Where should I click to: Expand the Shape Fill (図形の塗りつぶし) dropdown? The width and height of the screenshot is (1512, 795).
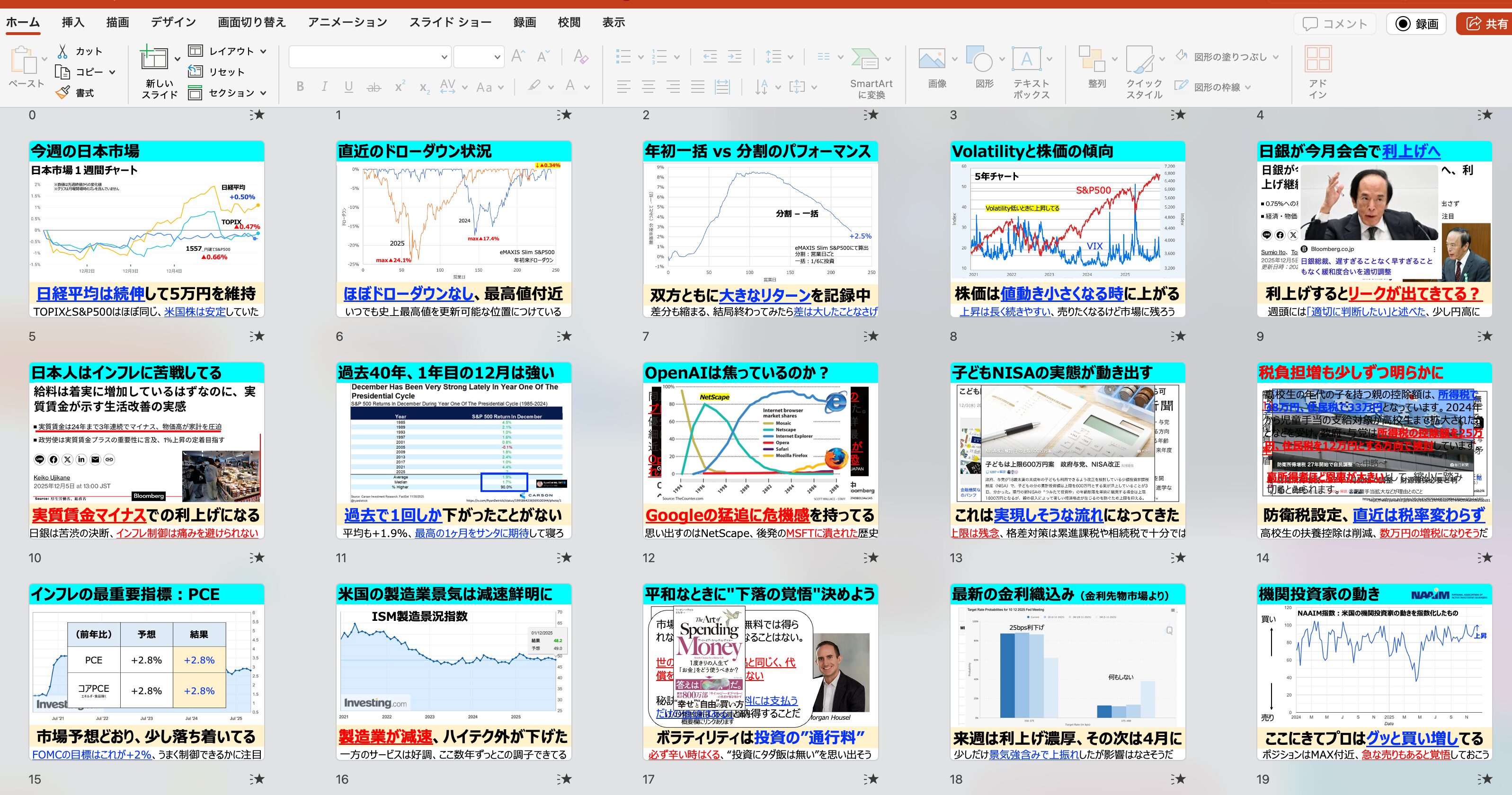pos(1275,57)
